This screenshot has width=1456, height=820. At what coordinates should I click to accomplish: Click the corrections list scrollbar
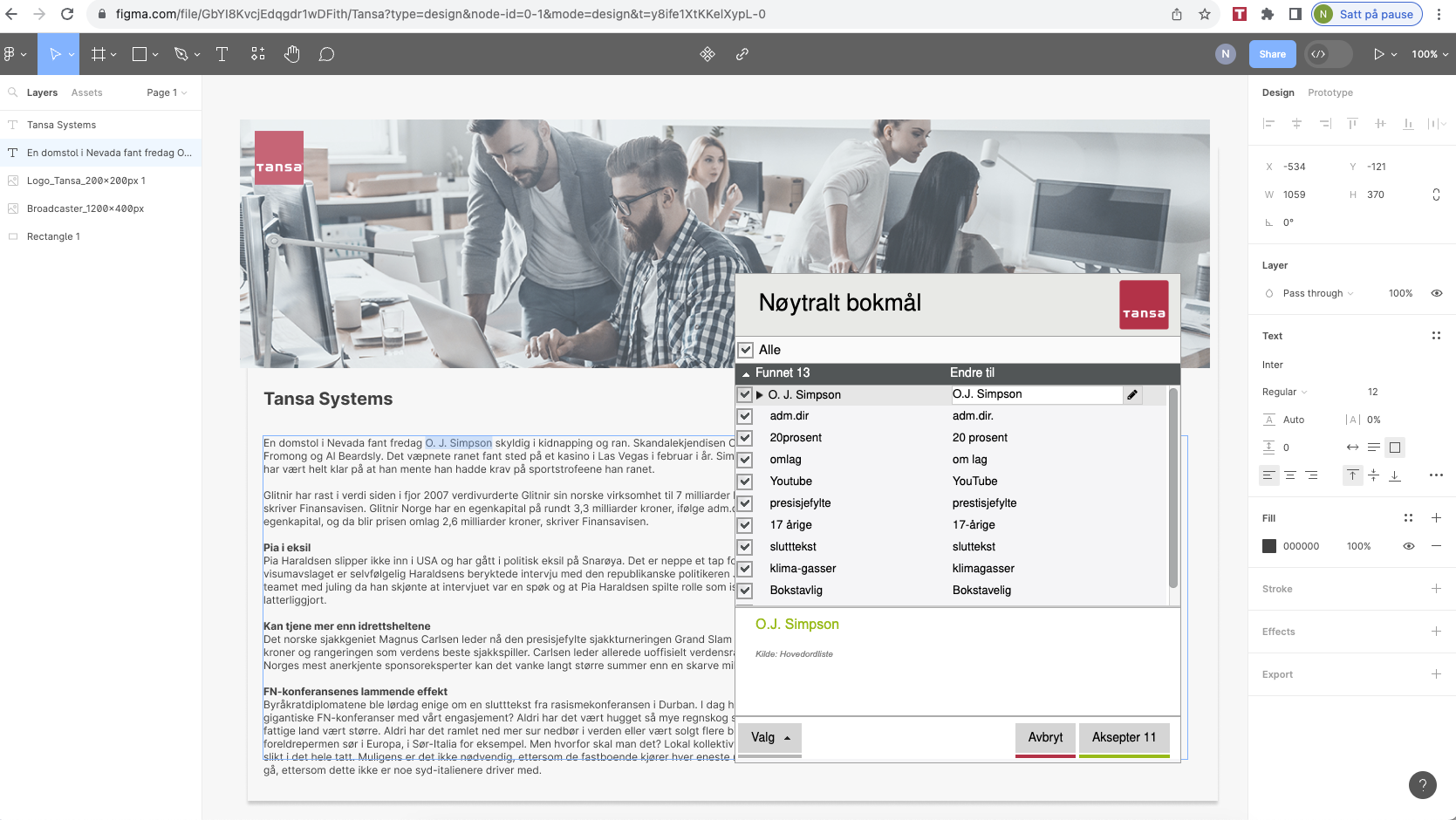(1173, 489)
